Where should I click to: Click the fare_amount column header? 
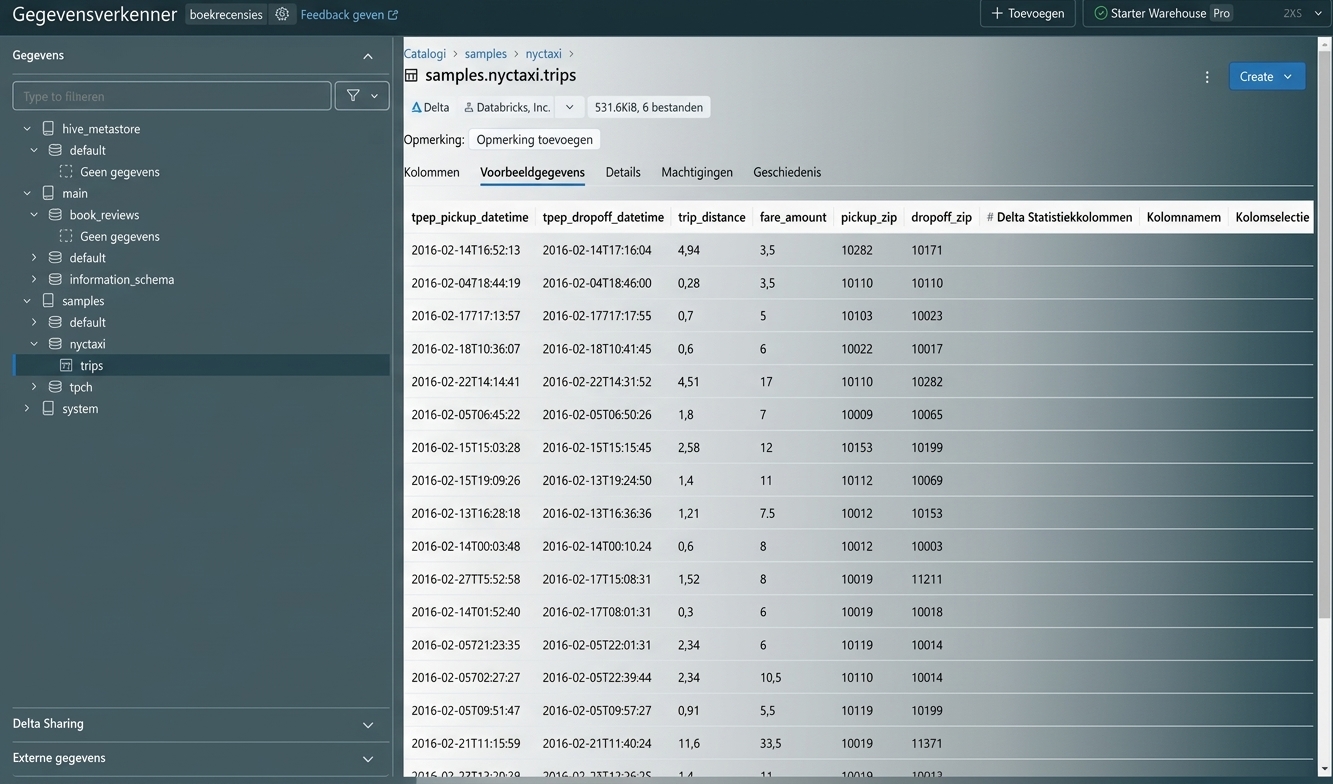[793, 217]
